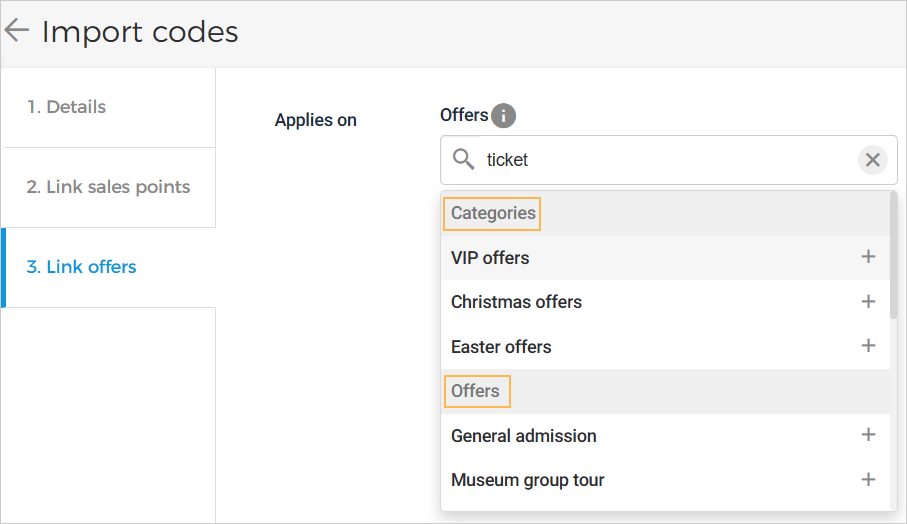Viewport: 907px width, 524px height.
Task: Add Museum group tour with the plus icon
Action: tap(868, 479)
